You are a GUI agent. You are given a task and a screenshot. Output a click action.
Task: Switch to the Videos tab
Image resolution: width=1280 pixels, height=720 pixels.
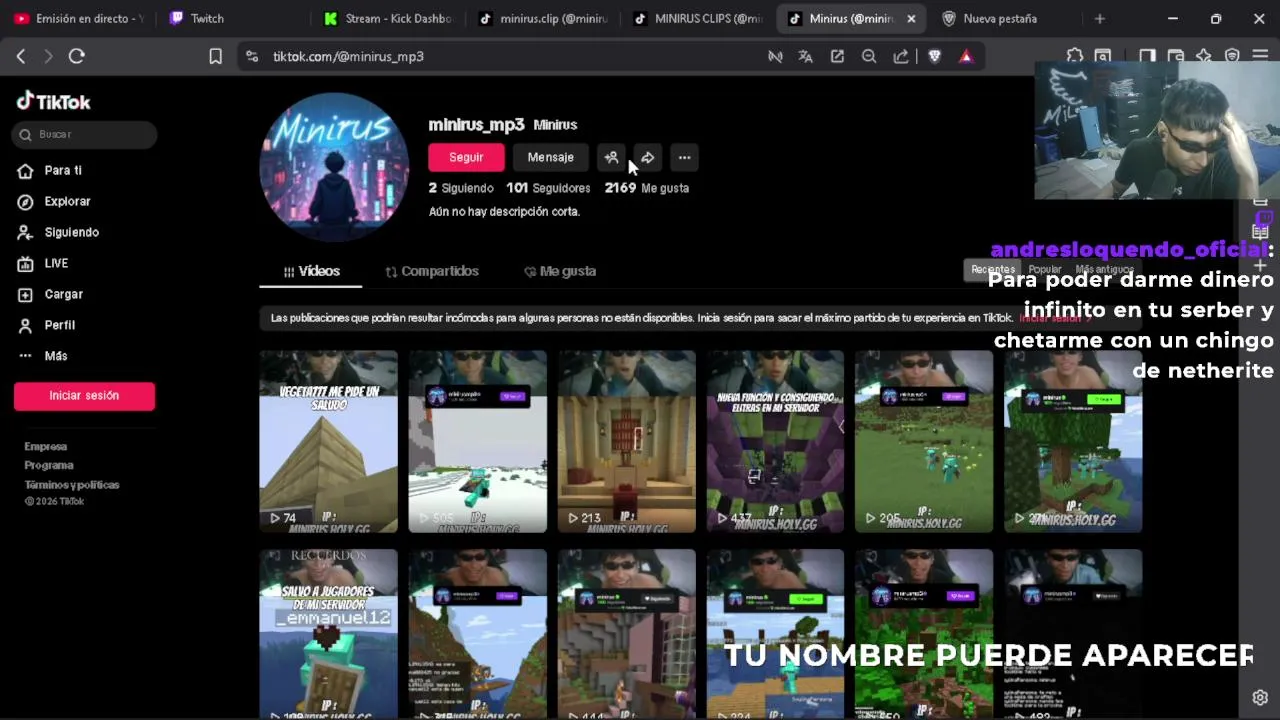point(311,271)
